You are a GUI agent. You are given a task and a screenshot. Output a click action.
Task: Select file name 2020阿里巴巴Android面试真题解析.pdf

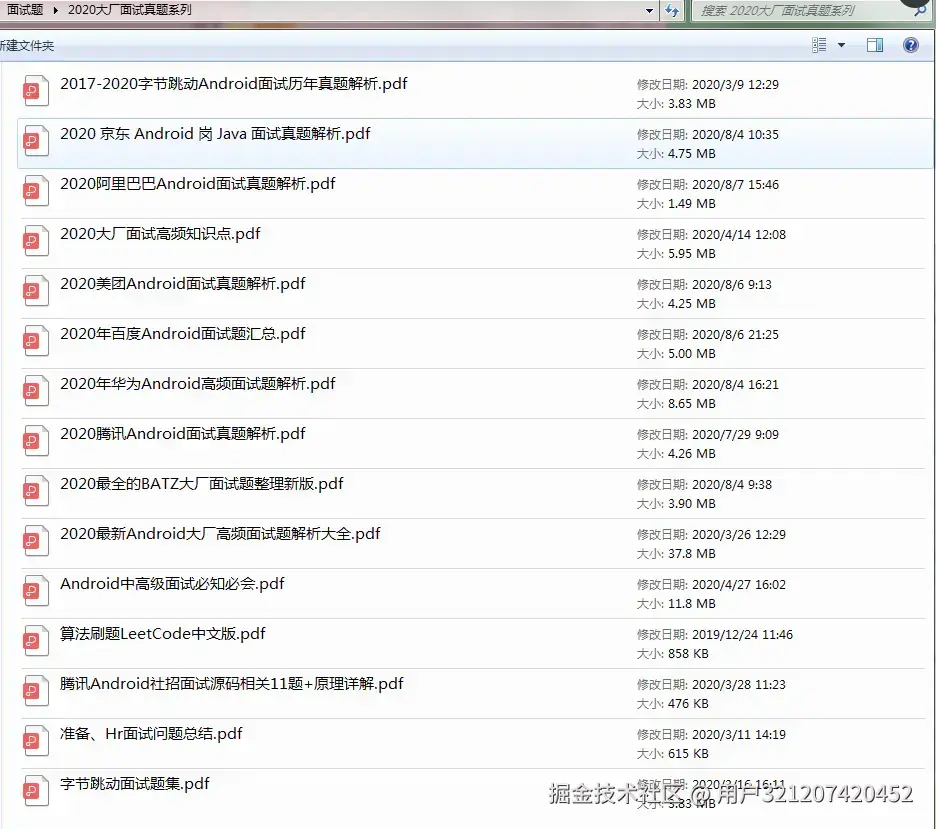click(x=198, y=184)
